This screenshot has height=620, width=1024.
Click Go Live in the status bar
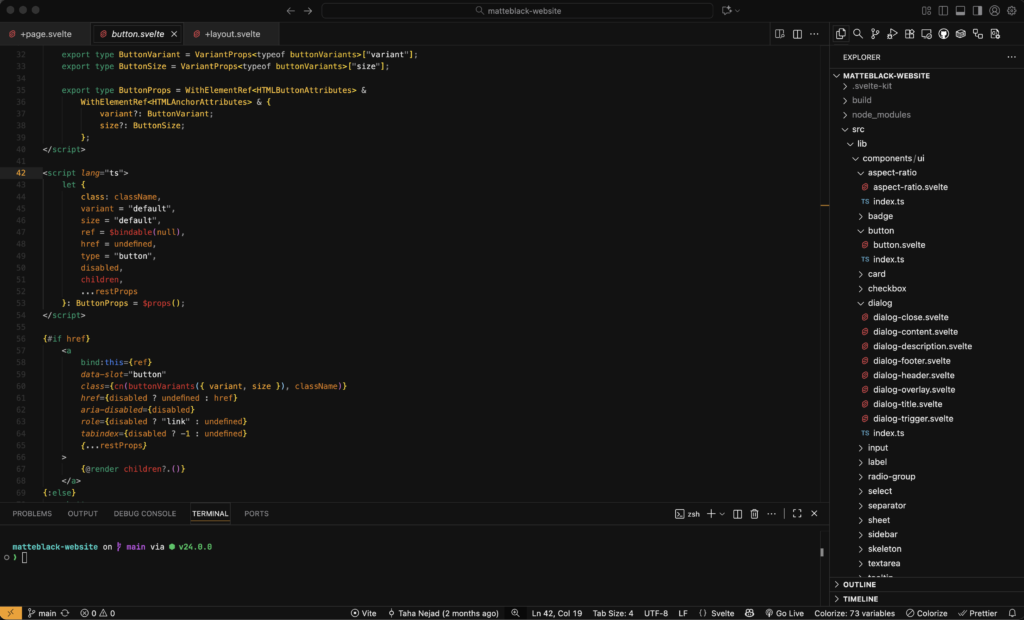pos(785,613)
